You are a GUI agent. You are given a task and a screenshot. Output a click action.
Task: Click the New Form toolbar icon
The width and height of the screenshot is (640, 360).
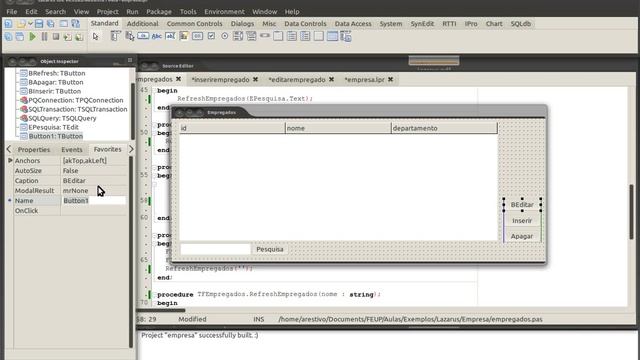(64, 24)
